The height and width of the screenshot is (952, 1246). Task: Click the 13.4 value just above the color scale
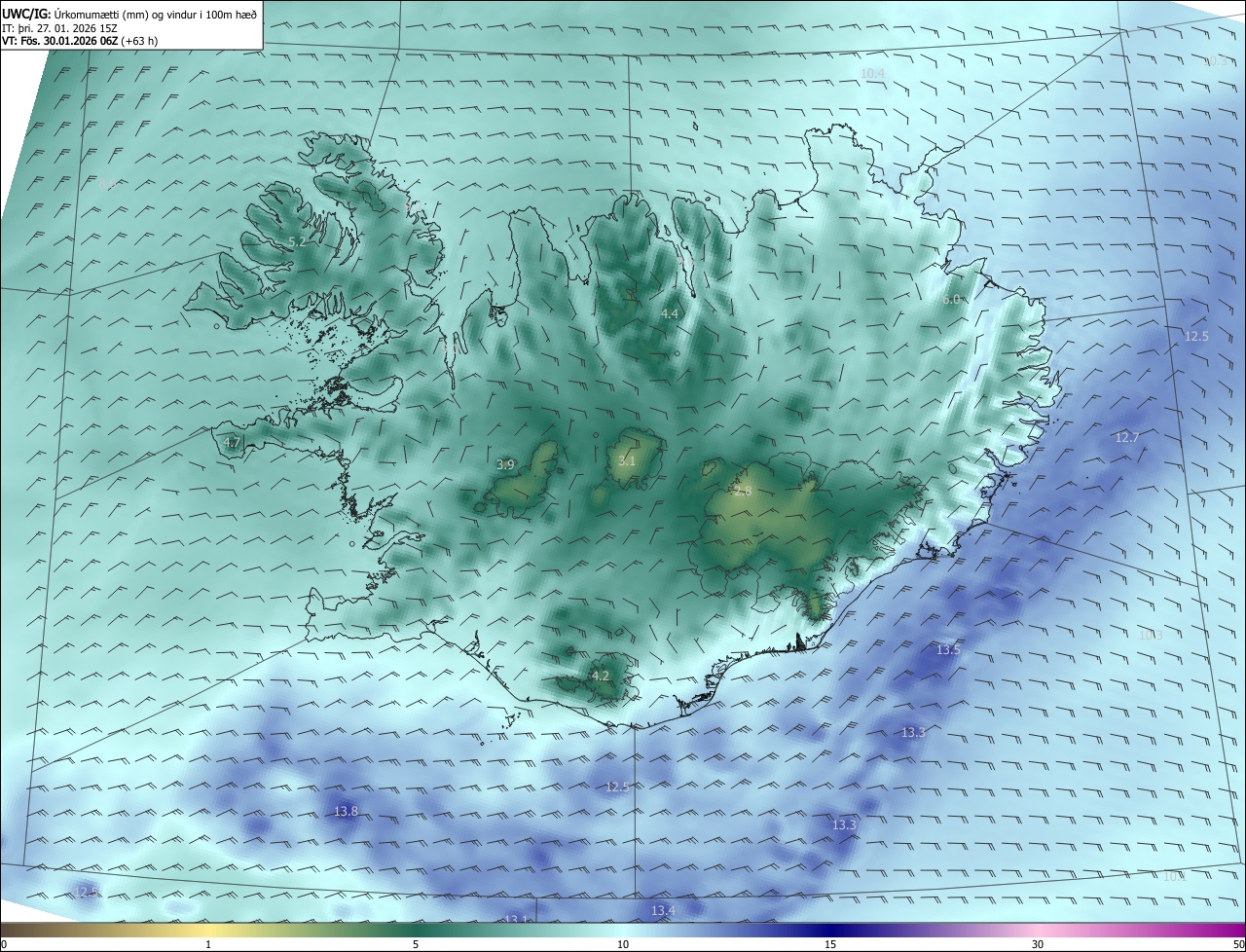point(663,910)
